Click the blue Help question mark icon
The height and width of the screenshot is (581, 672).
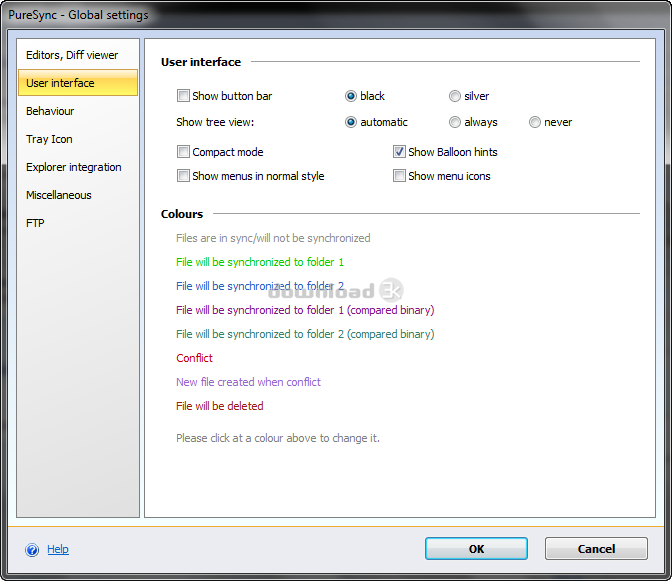click(32, 549)
